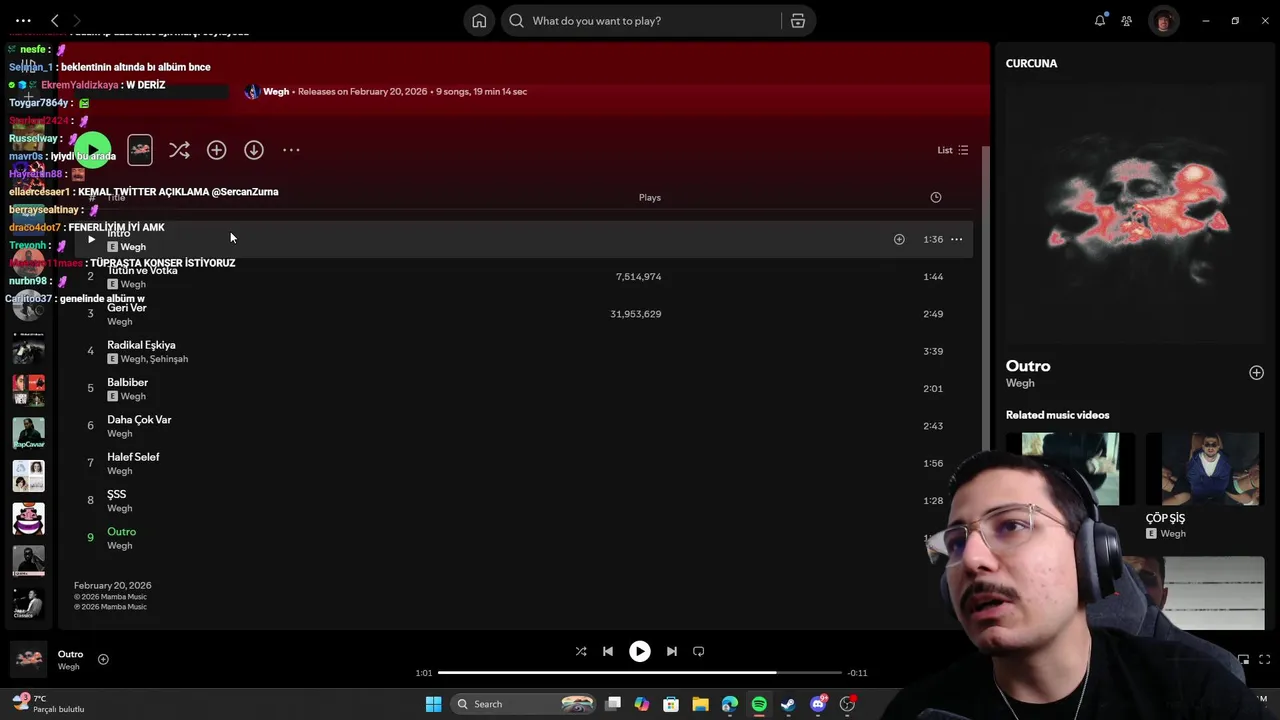
Task: Open the first related music video thumbnail
Action: click(1070, 469)
